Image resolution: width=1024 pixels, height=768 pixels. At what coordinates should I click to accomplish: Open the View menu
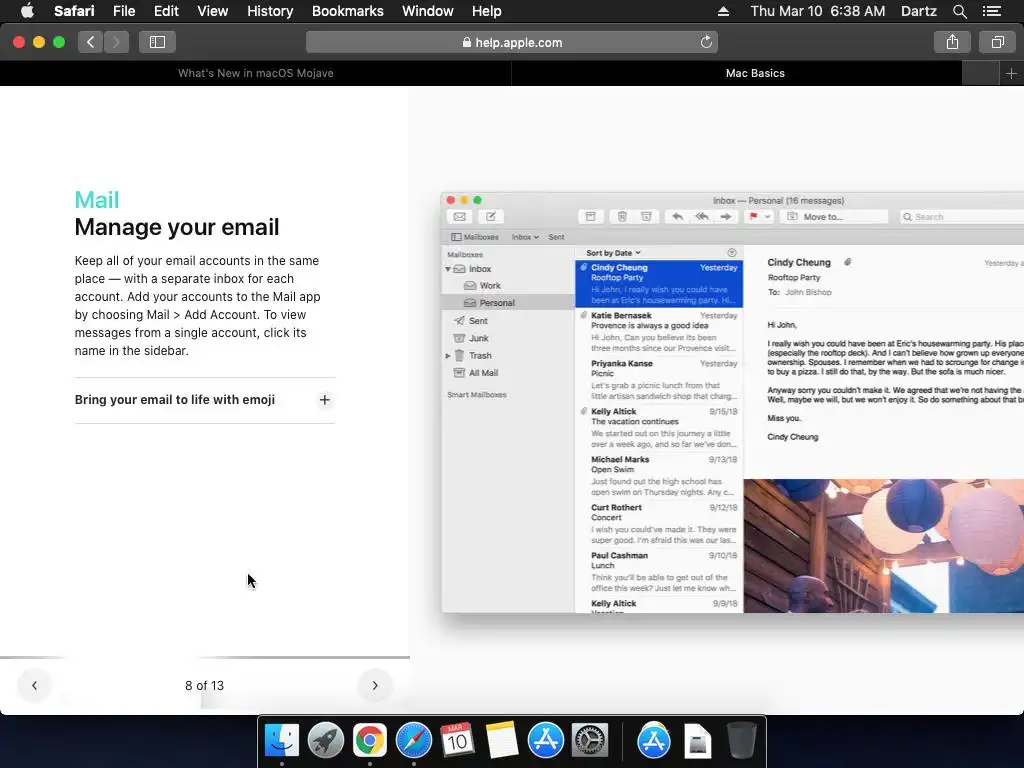(x=212, y=11)
